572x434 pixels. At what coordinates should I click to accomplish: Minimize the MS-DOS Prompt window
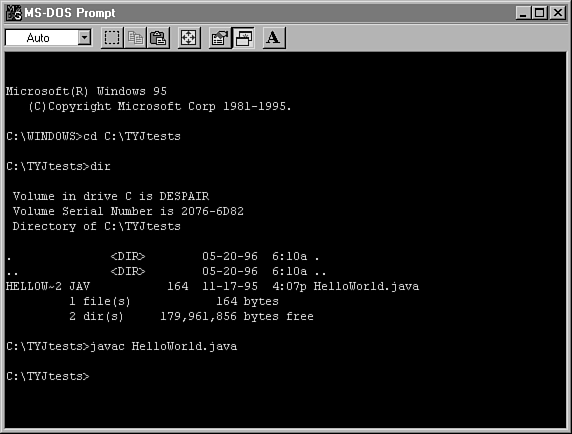point(523,13)
